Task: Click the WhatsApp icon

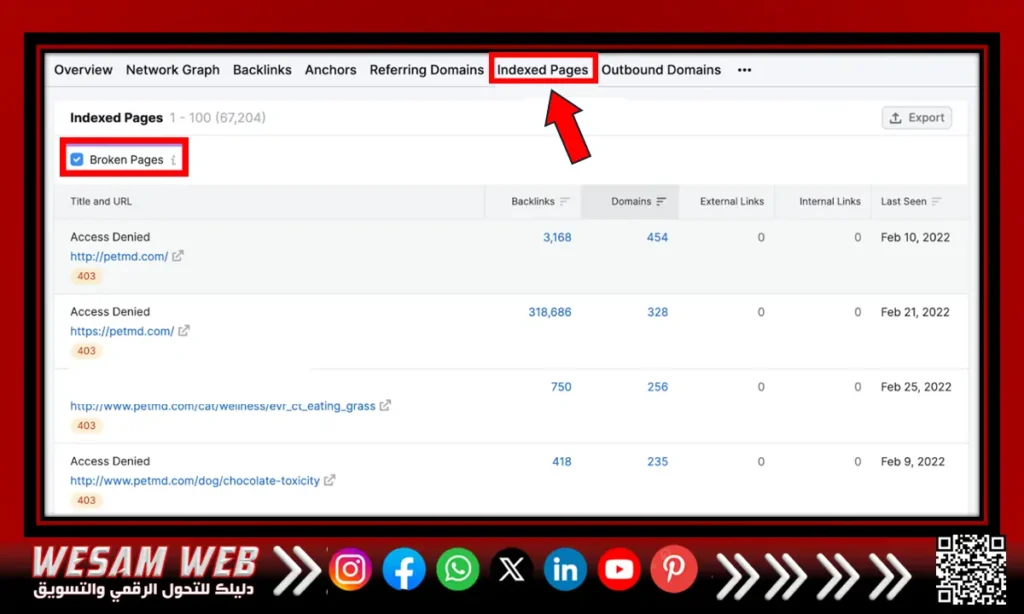Action: coord(458,570)
